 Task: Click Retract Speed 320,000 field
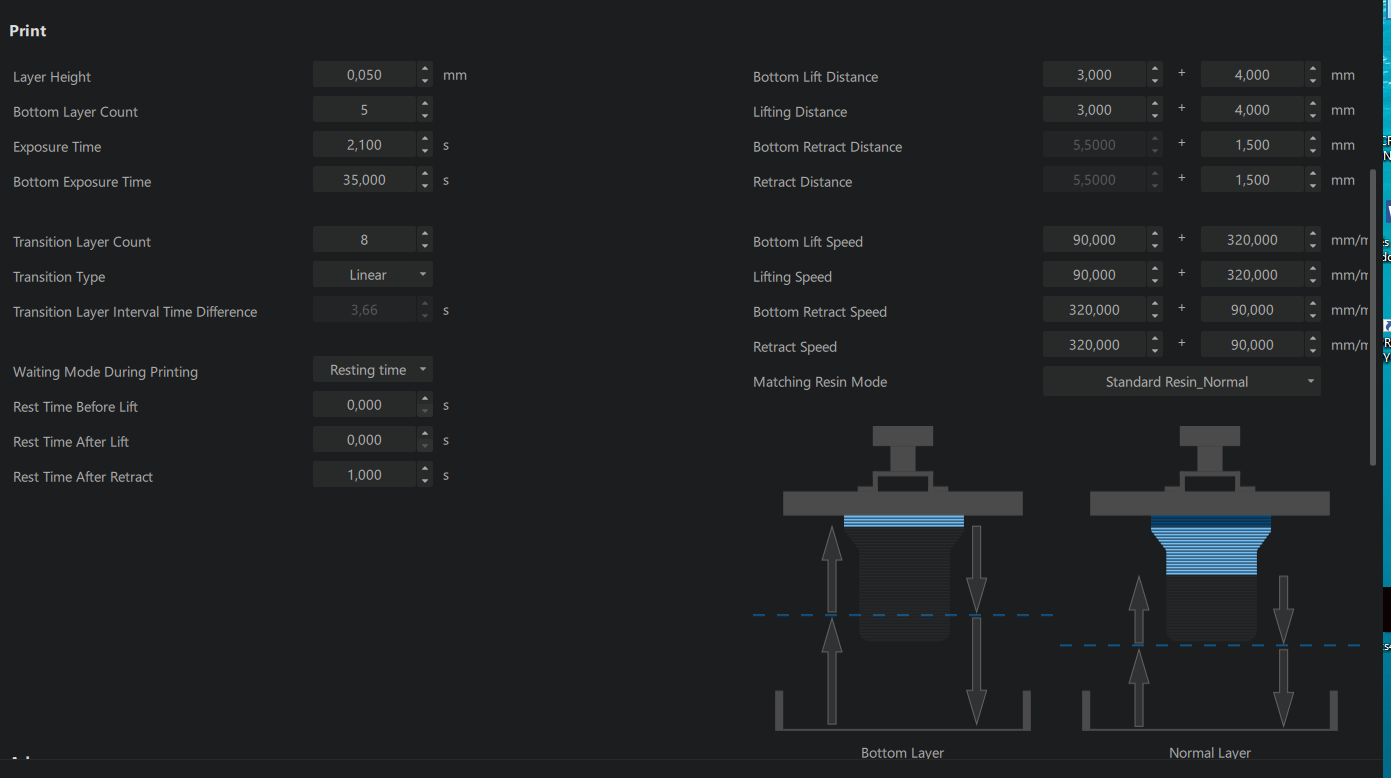1094,345
